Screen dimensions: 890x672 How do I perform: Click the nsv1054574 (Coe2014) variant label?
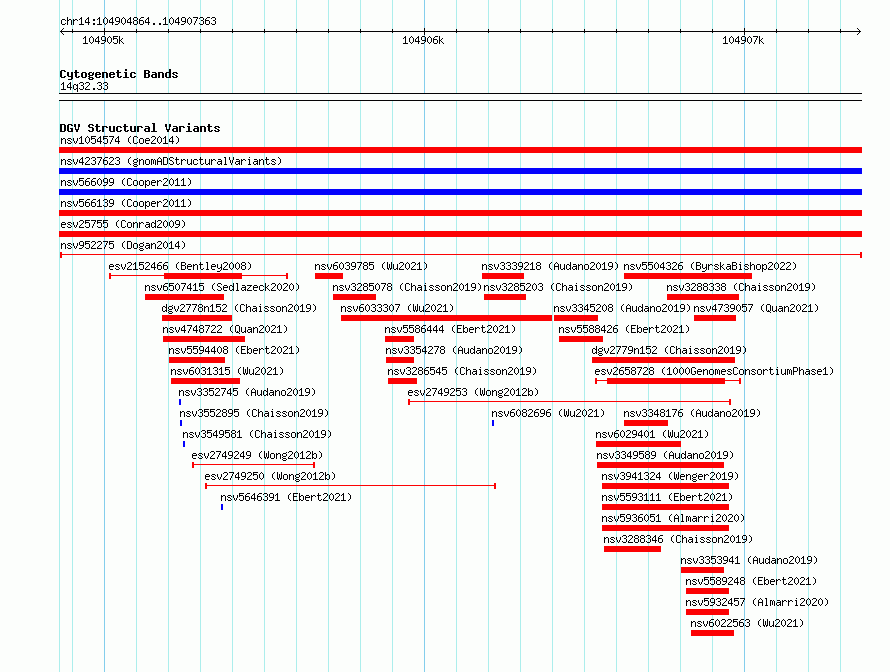[120, 140]
